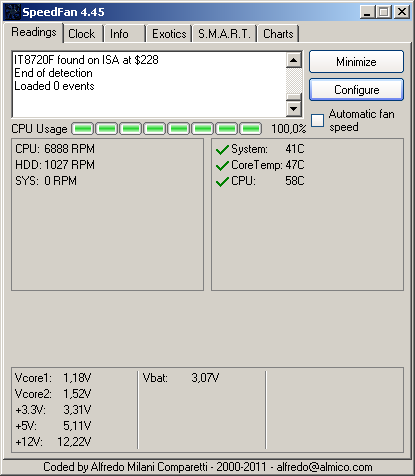The image size is (415, 476).
Task: Click the 'CPU Usage' label
Action: point(39,129)
